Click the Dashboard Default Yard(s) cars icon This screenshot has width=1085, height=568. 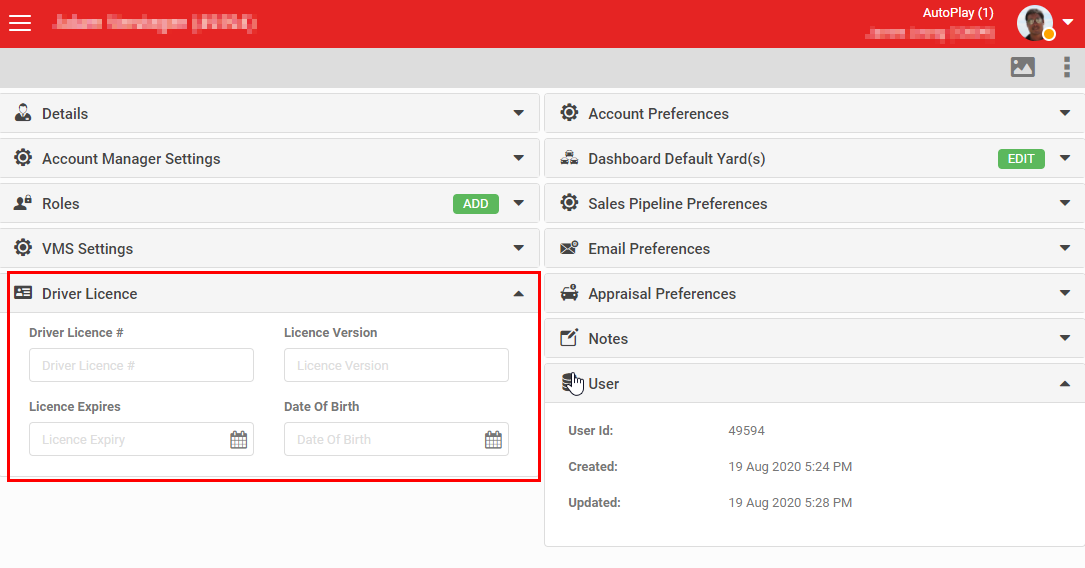point(569,158)
